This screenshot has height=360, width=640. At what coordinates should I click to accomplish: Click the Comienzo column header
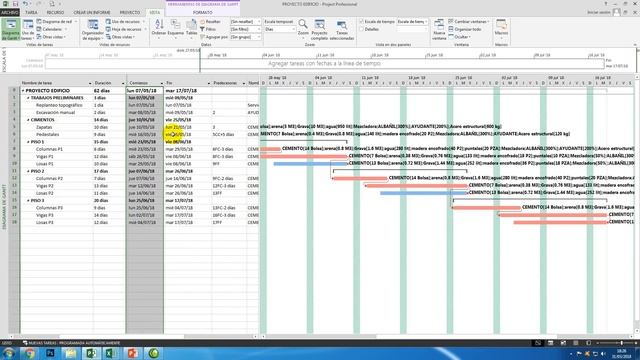tap(145, 83)
